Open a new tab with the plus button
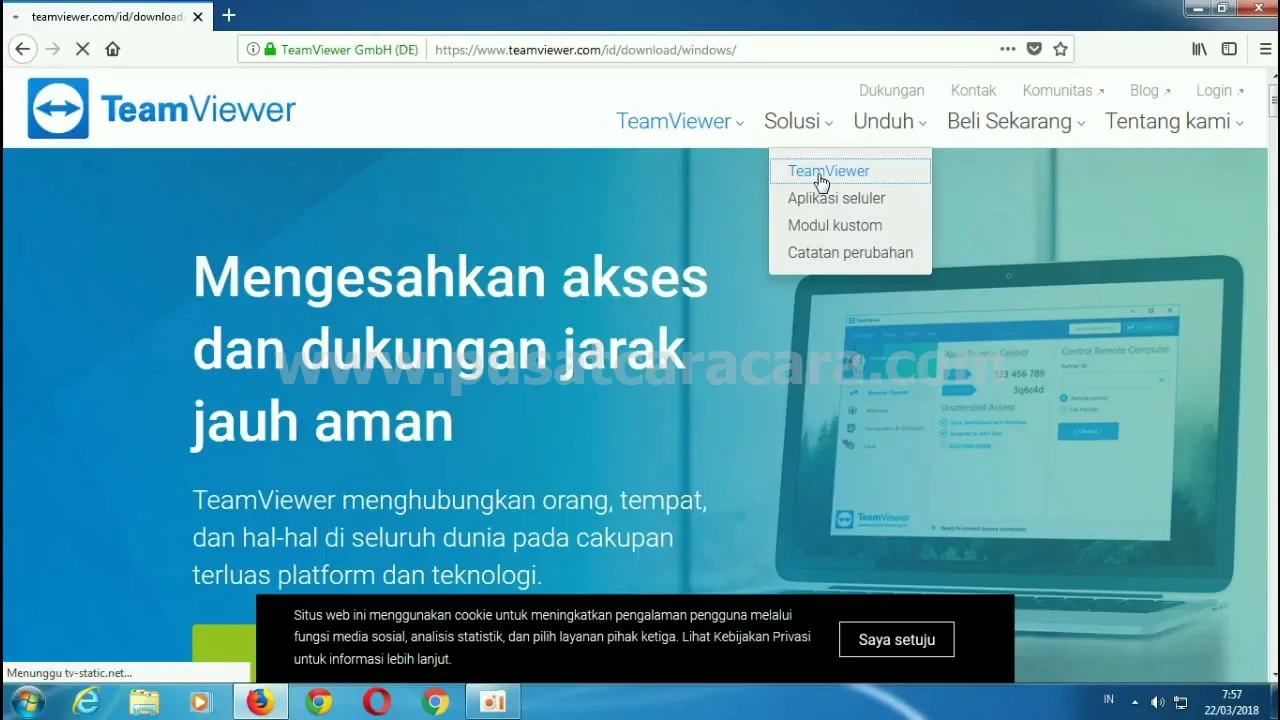The image size is (1280, 720). coord(228,16)
